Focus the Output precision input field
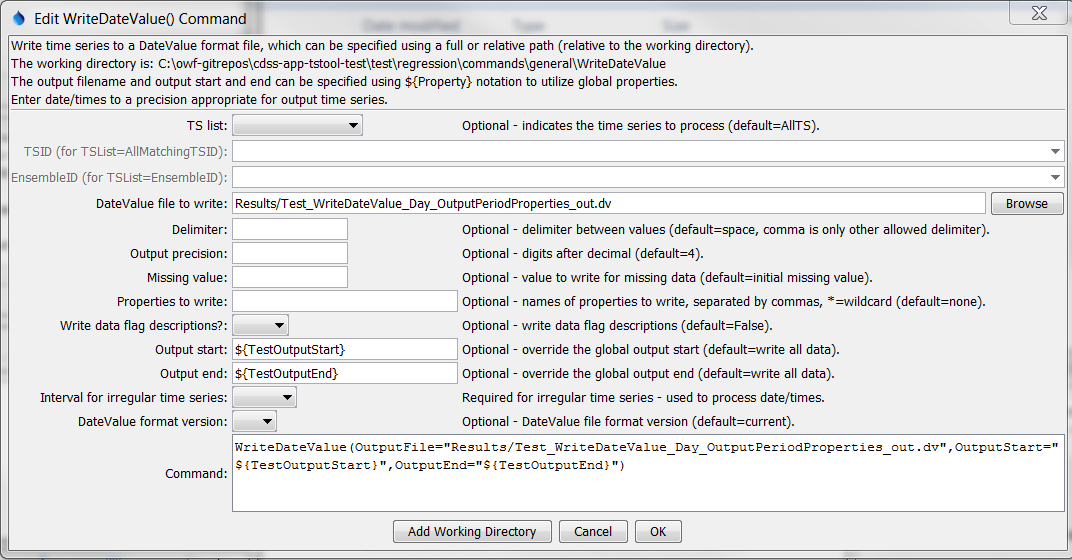 (x=290, y=253)
